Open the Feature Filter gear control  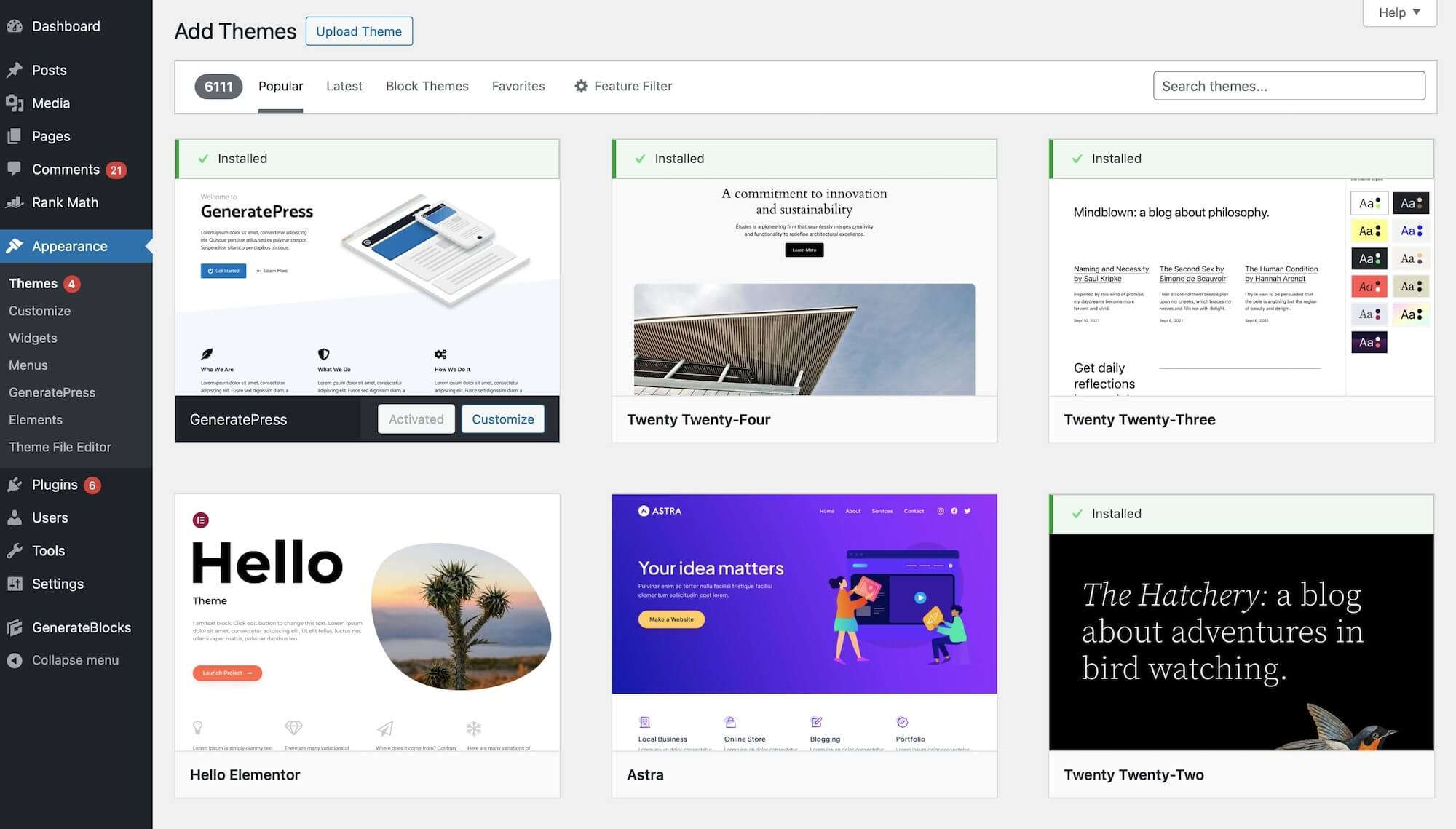(580, 86)
